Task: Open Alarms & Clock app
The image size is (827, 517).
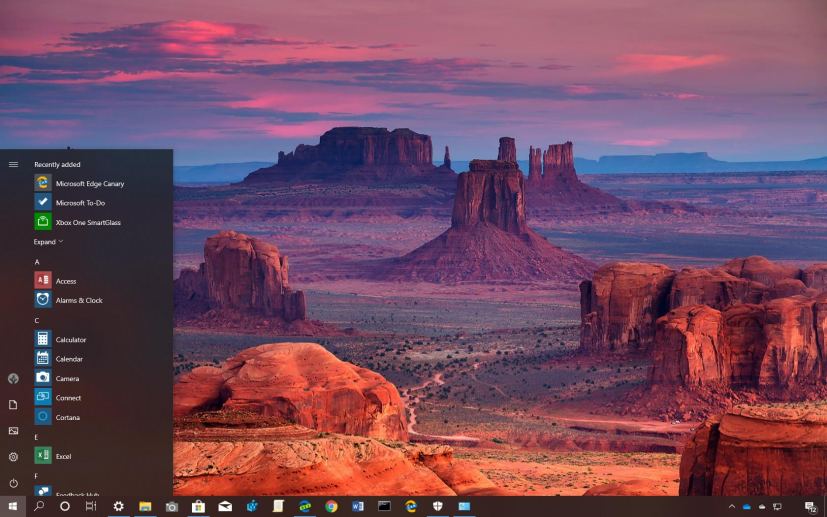Action: (x=78, y=300)
